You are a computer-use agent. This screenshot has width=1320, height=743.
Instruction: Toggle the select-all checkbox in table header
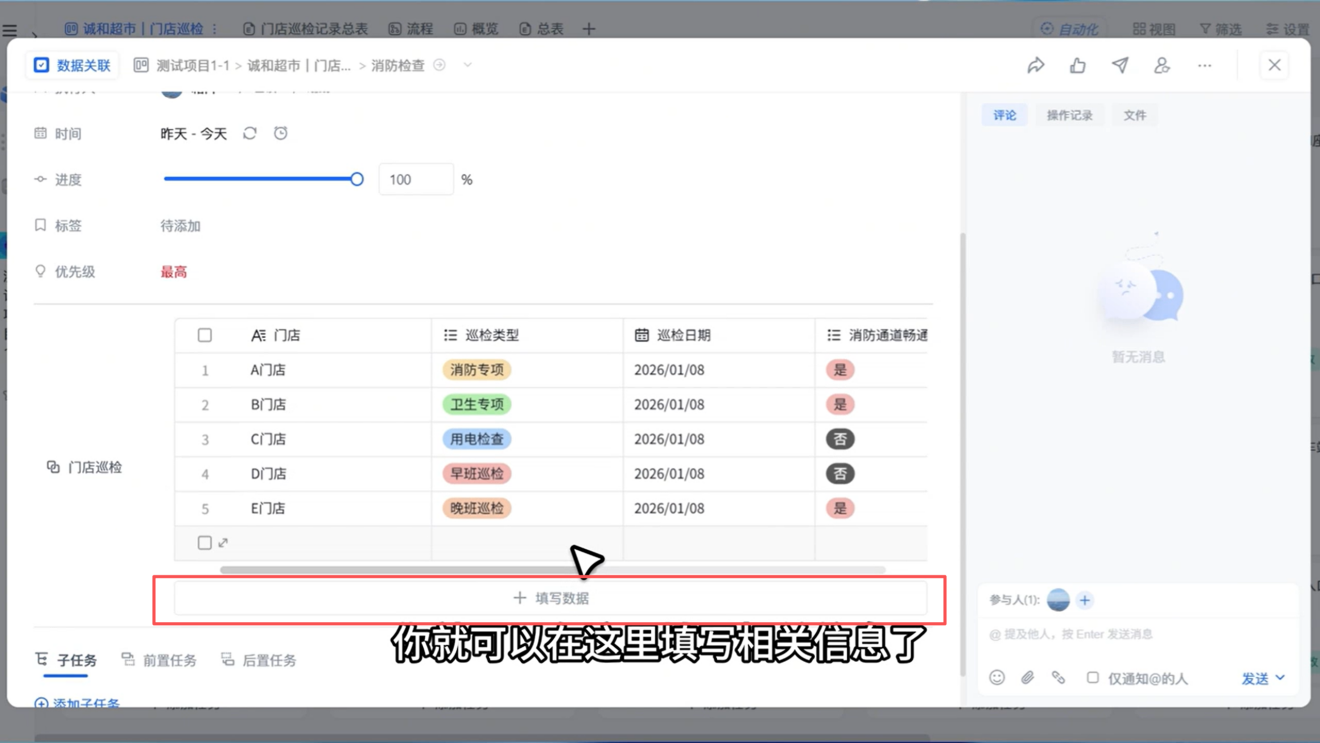click(x=205, y=335)
